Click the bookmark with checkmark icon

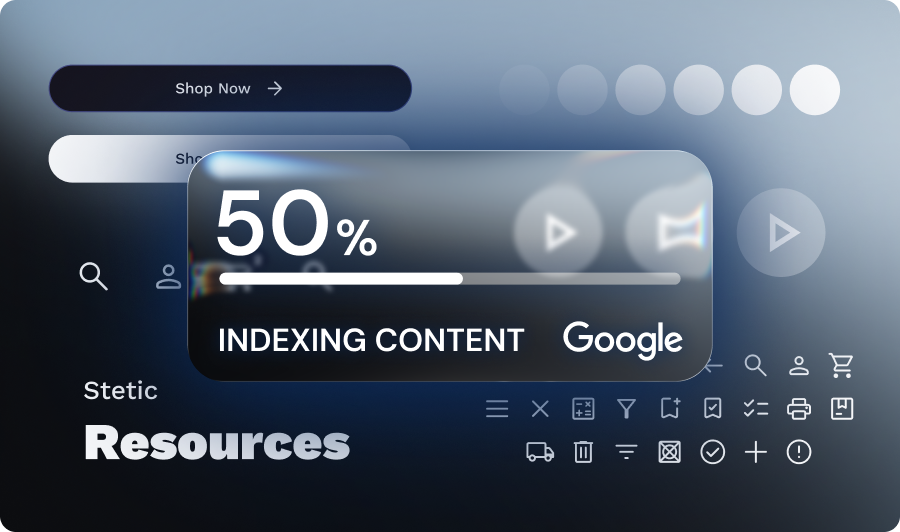712,409
